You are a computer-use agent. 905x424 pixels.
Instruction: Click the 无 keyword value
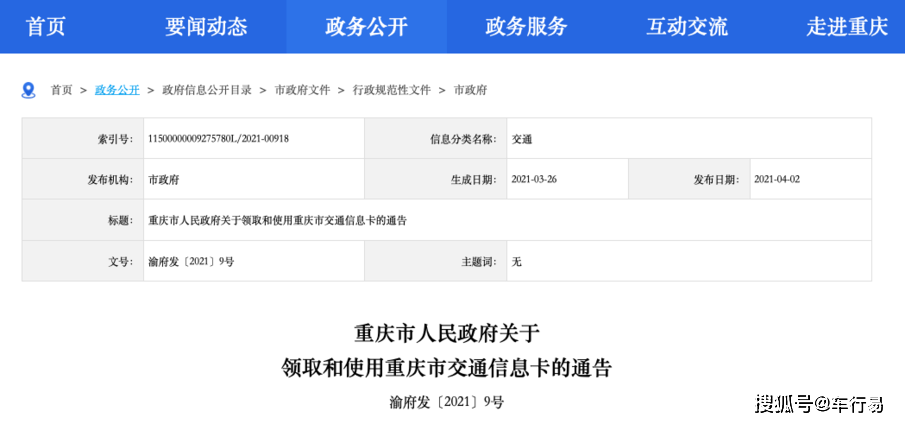(x=517, y=261)
